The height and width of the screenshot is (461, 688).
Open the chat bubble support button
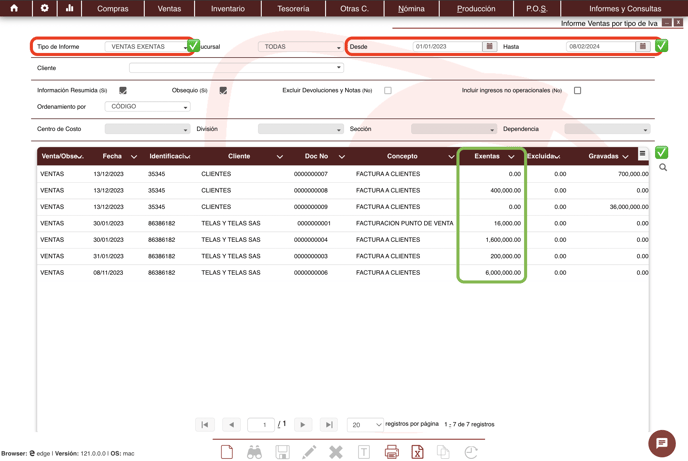click(662, 443)
